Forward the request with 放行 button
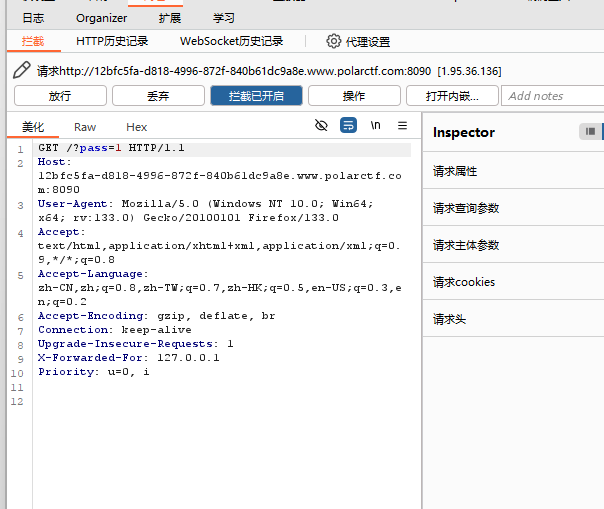This screenshot has width=604, height=509. click(x=60, y=96)
